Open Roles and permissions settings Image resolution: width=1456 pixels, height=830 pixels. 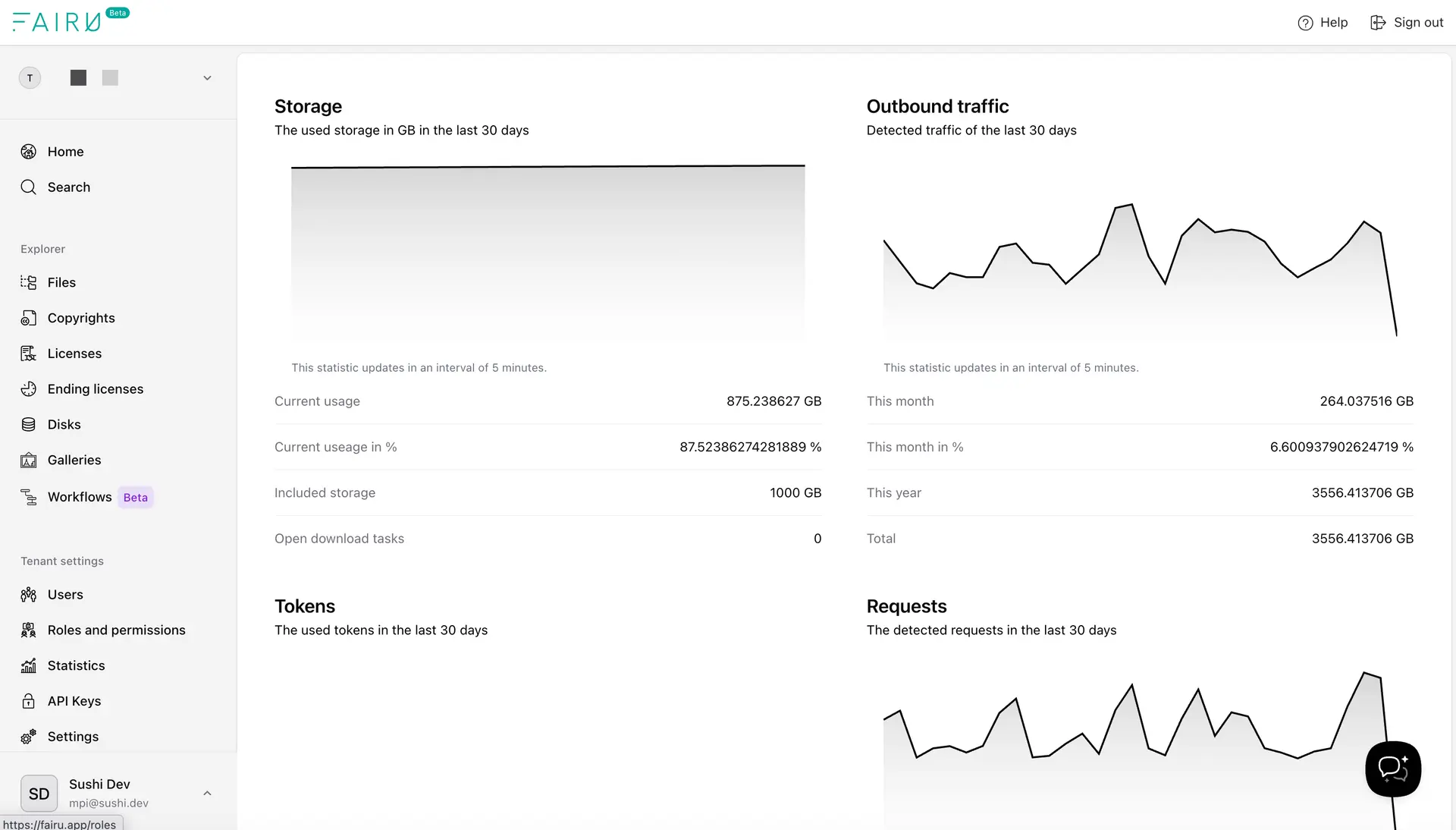tap(116, 630)
